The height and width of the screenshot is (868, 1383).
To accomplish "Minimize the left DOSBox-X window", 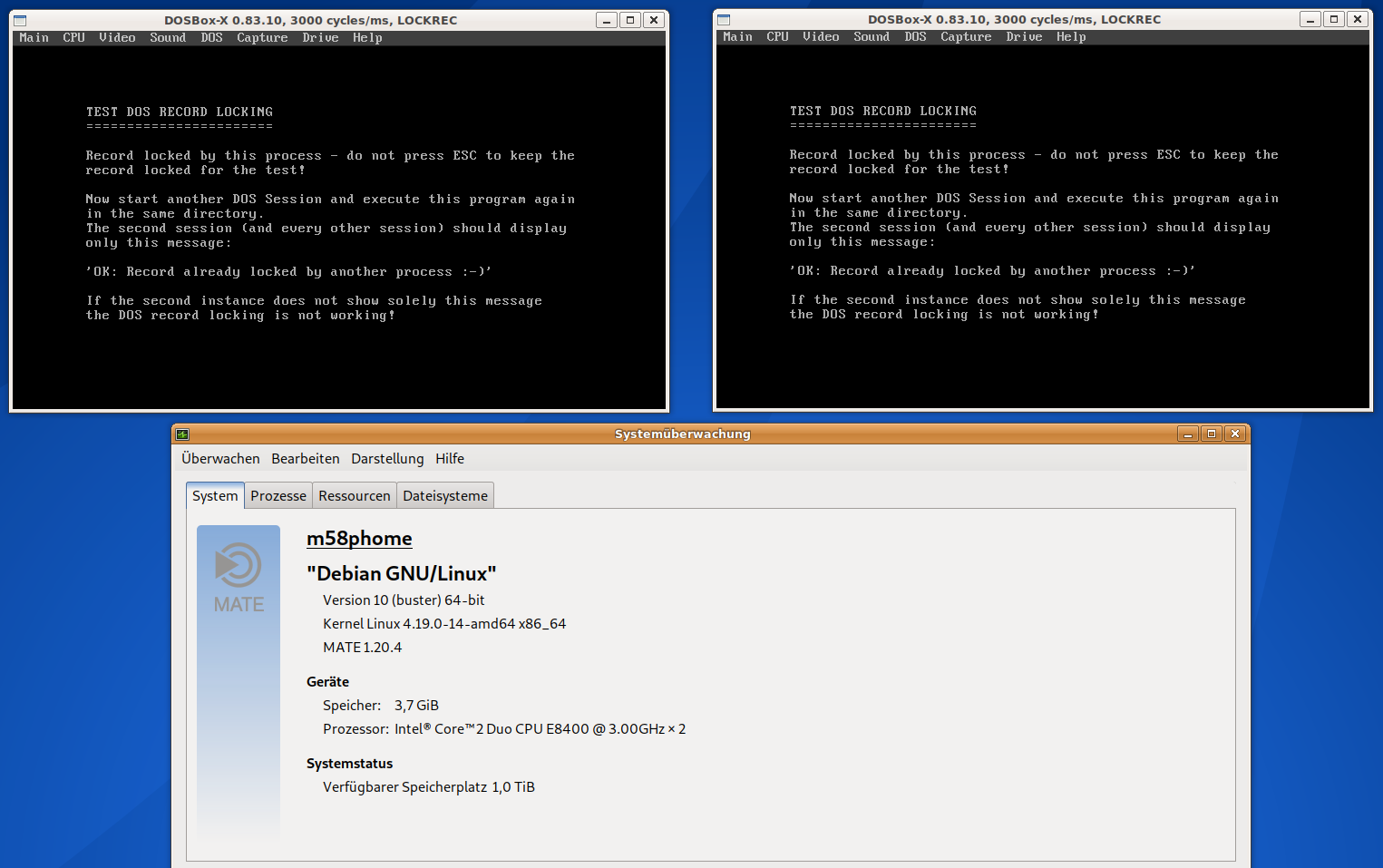I will click(x=607, y=20).
